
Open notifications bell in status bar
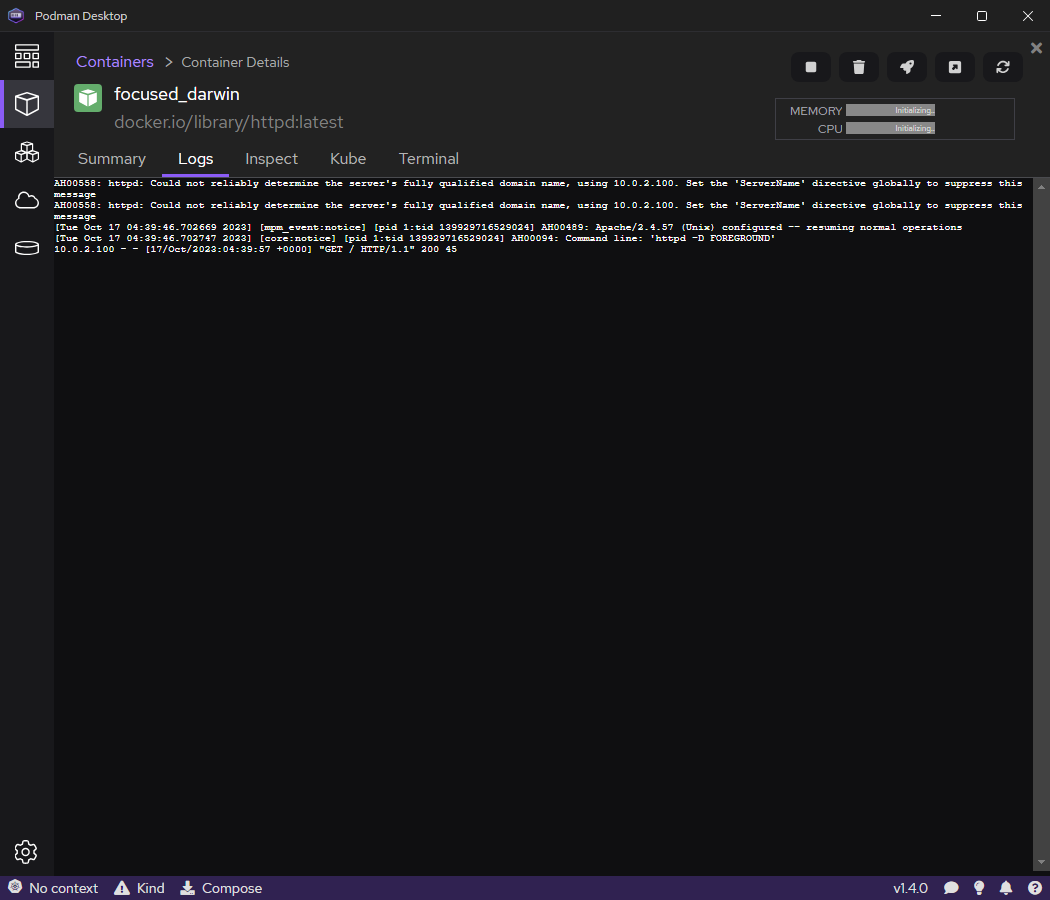click(1006, 888)
